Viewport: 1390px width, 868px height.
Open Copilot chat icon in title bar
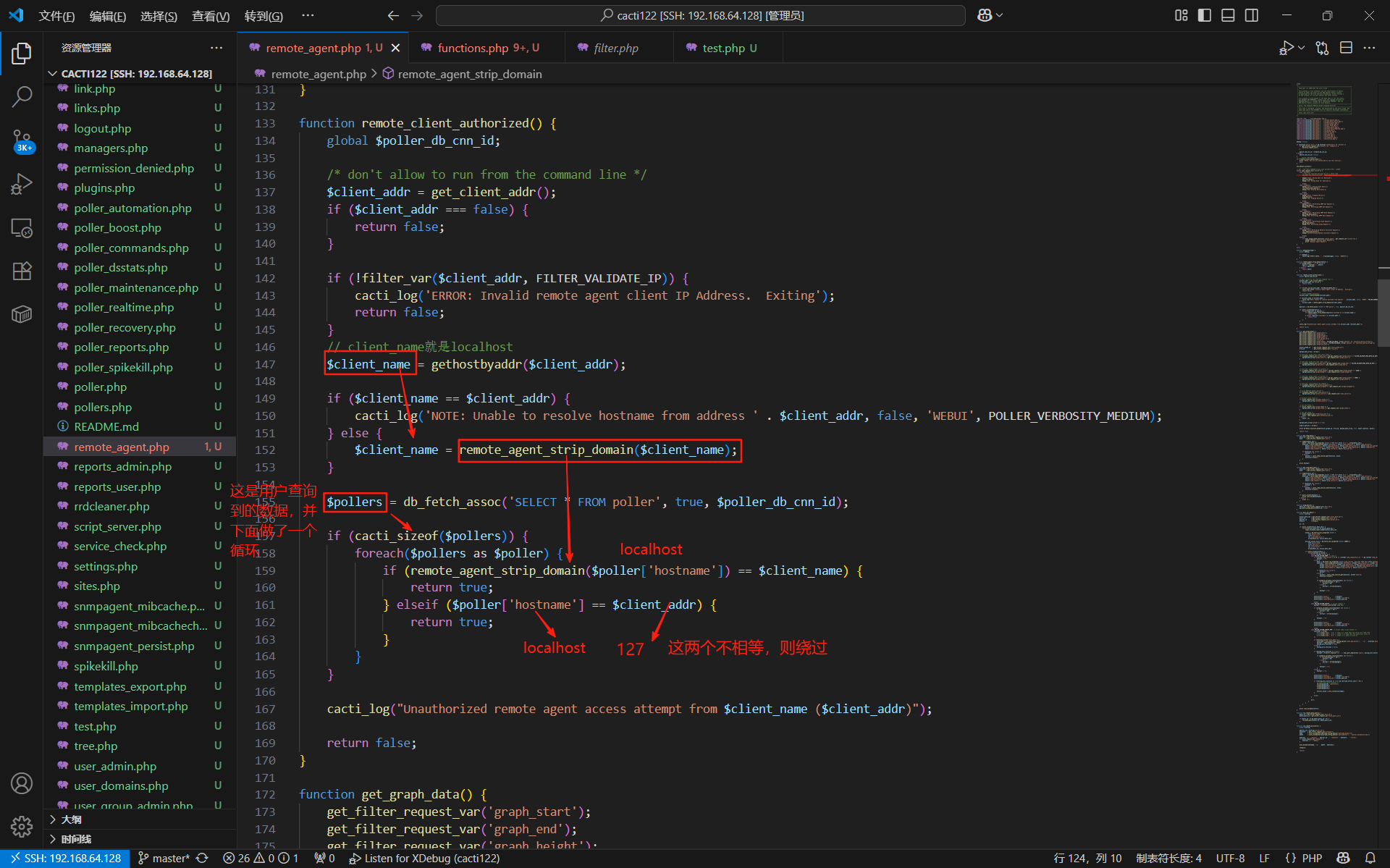coord(985,15)
